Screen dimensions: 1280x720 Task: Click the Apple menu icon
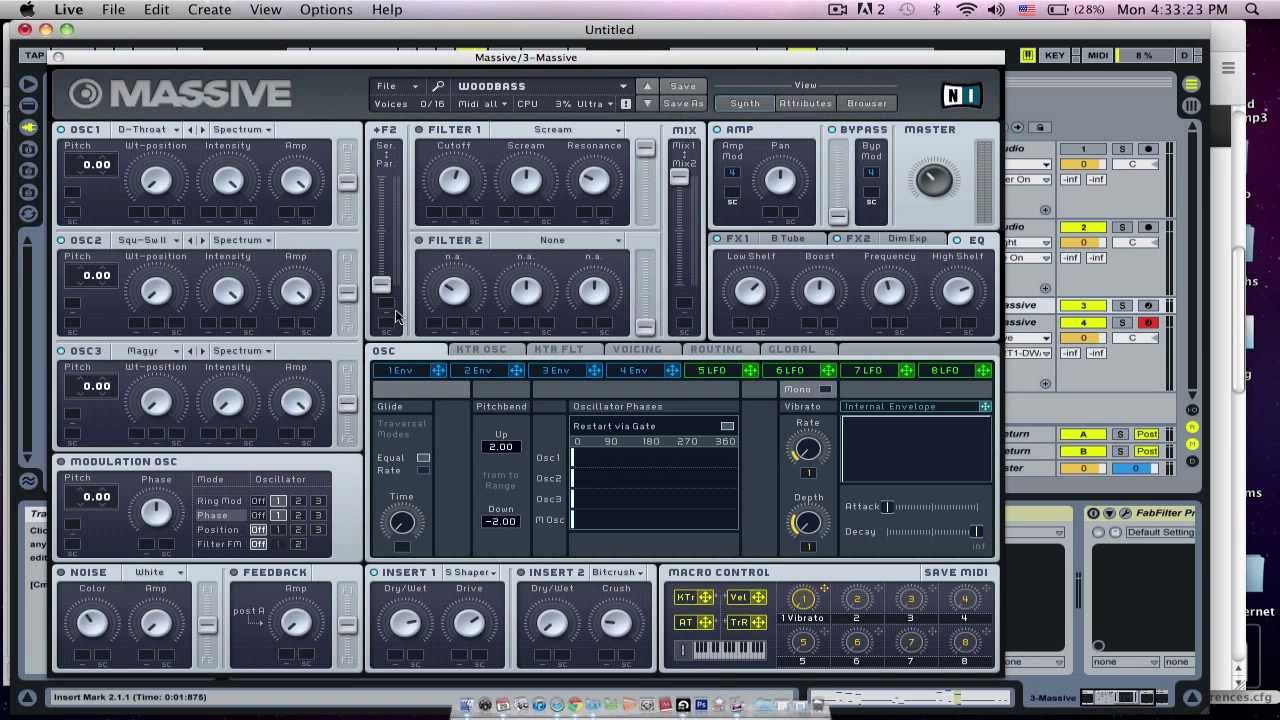27,10
